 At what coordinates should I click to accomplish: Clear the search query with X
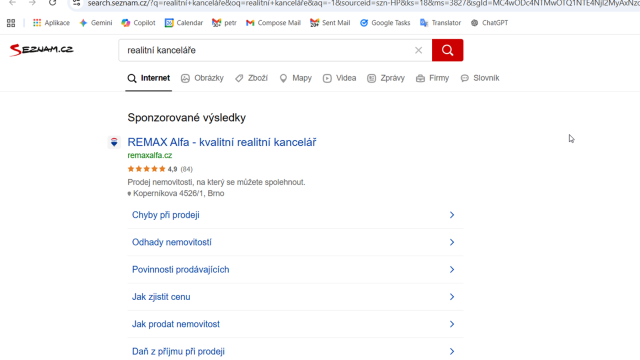coord(418,50)
